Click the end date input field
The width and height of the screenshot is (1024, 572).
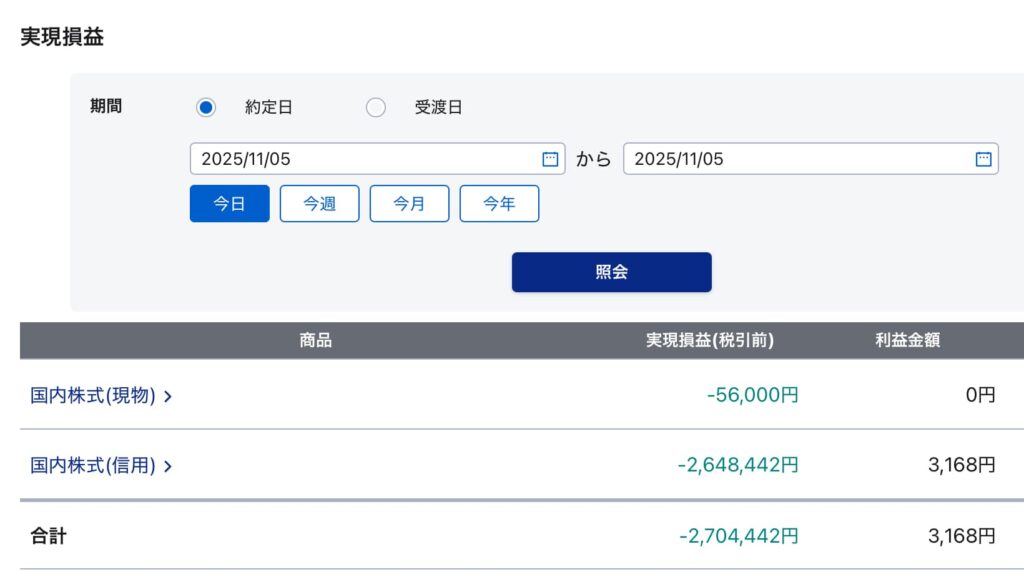coord(798,159)
